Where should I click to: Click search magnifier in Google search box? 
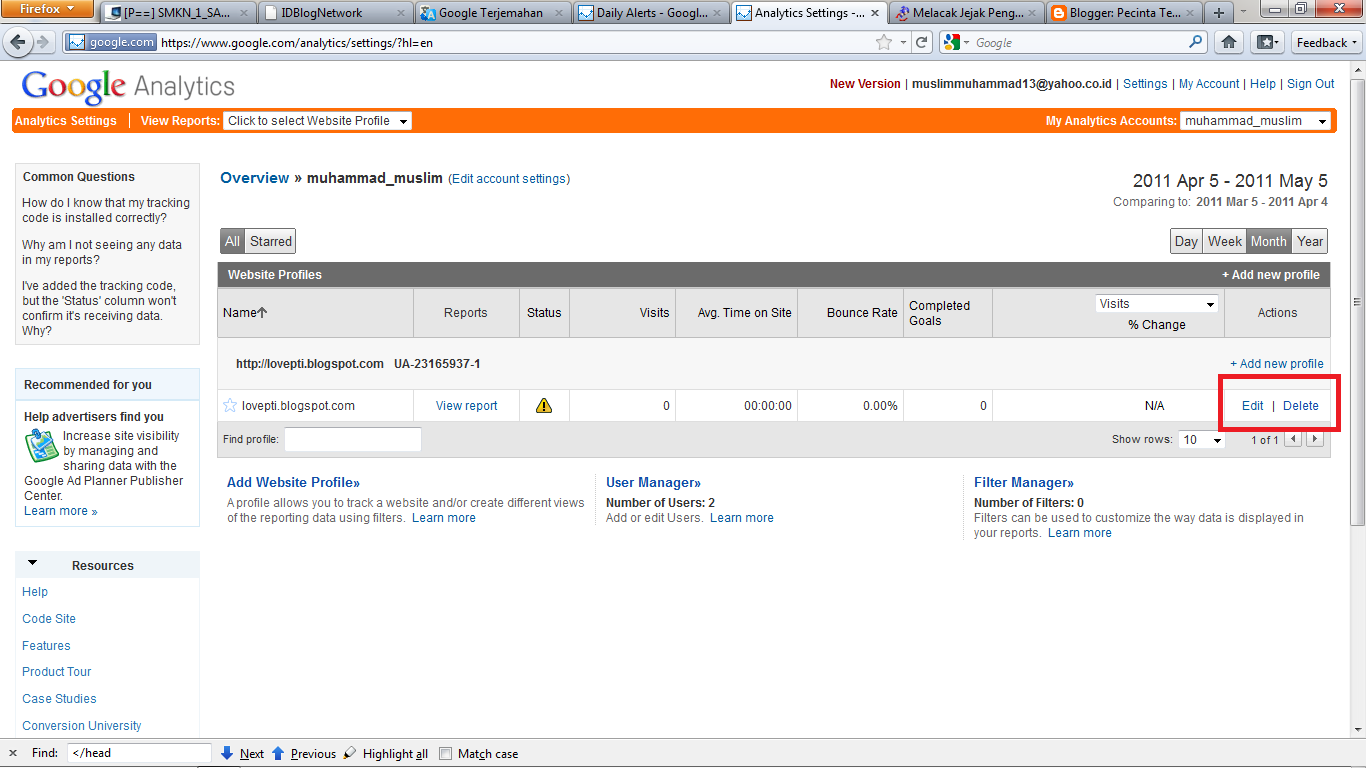[x=1196, y=42]
